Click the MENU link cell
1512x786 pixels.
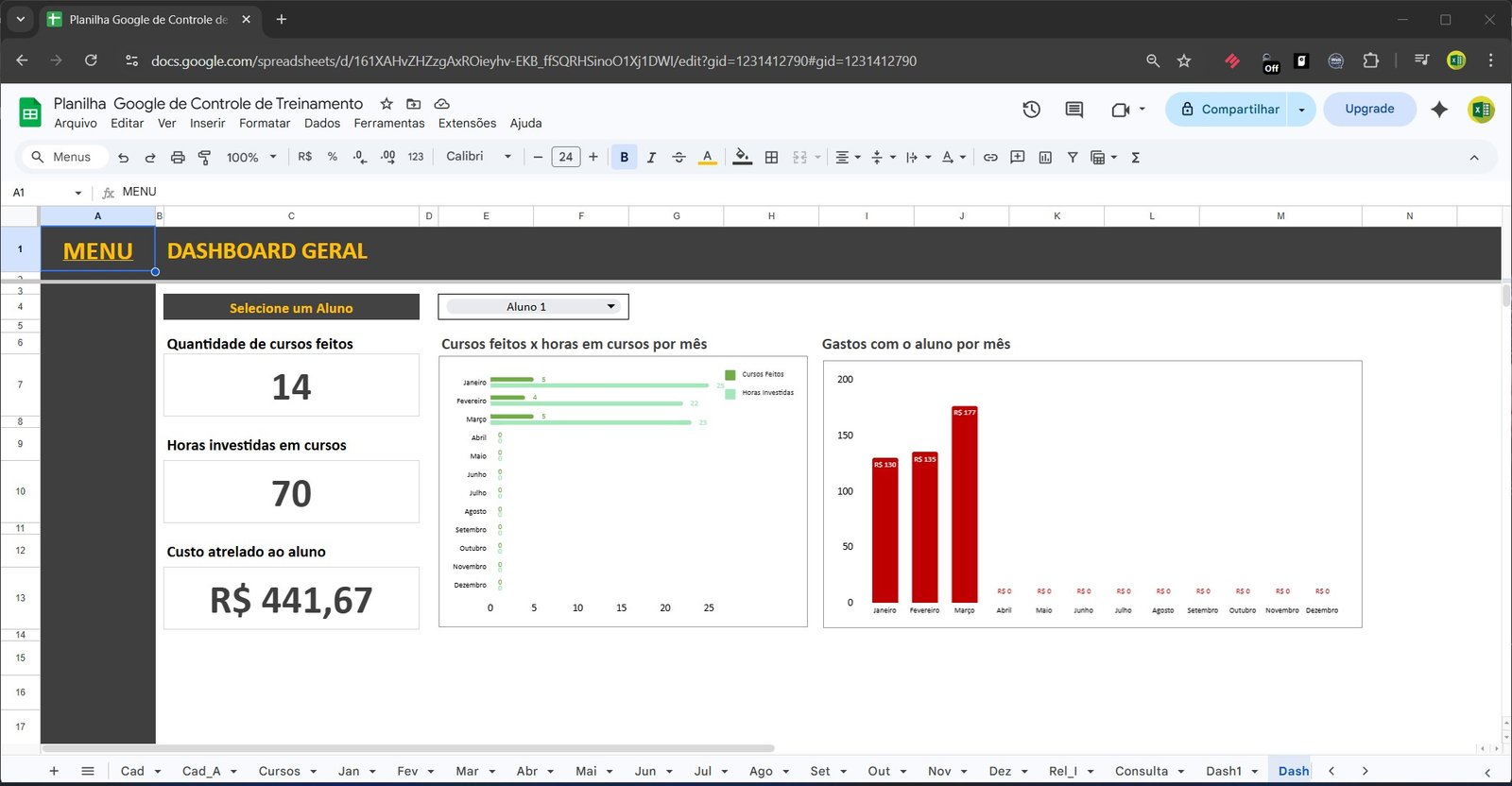click(97, 250)
